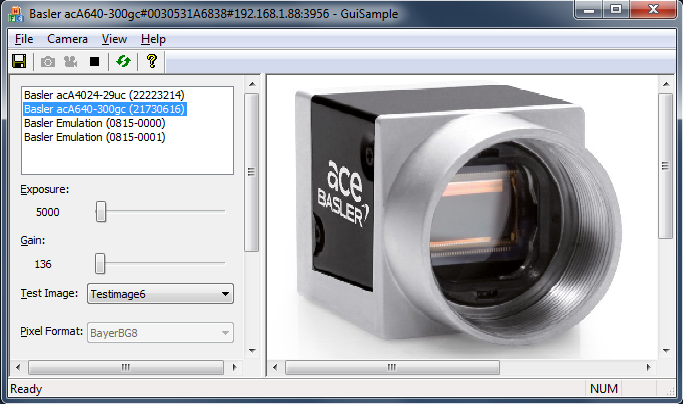Click the image view horizontal scrollbar thumb
Screen dimensions: 683x404
click(x=392, y=367)
